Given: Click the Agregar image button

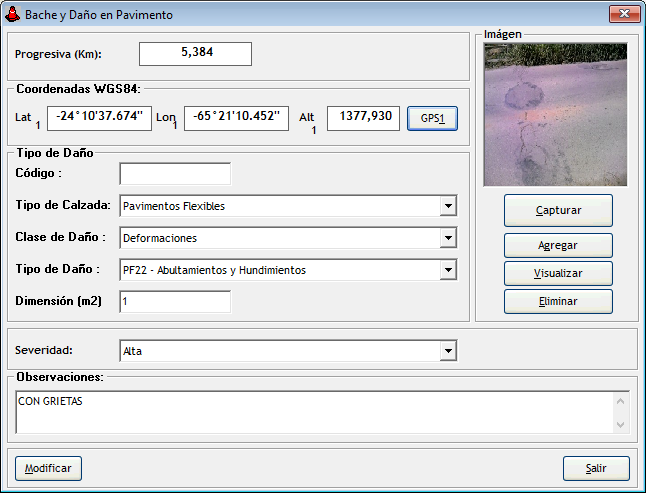Looking at the screenshot, I should 558,245.
